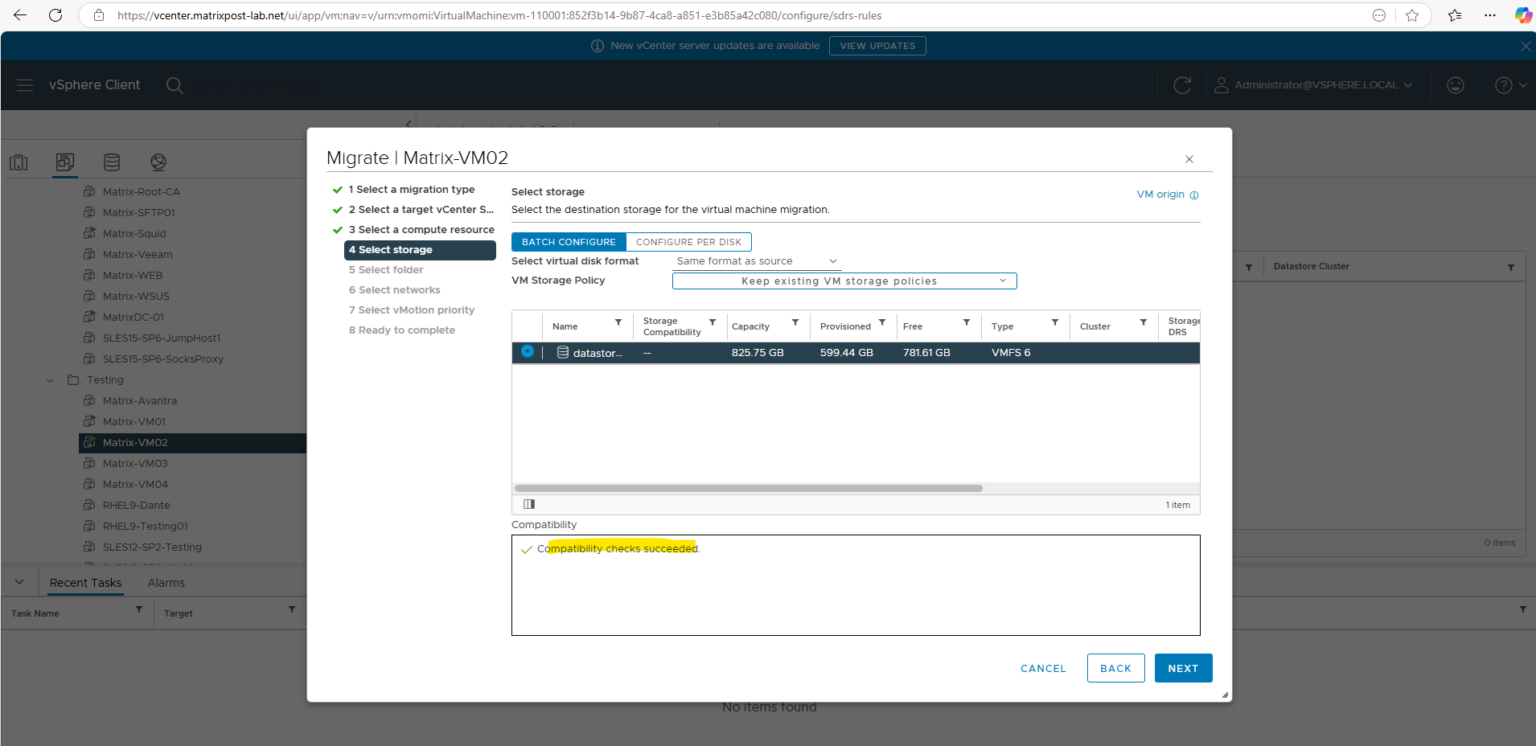Screen dimensions: 1536x746
Task: Select the datastore radio button
Action: coord(527,352)
